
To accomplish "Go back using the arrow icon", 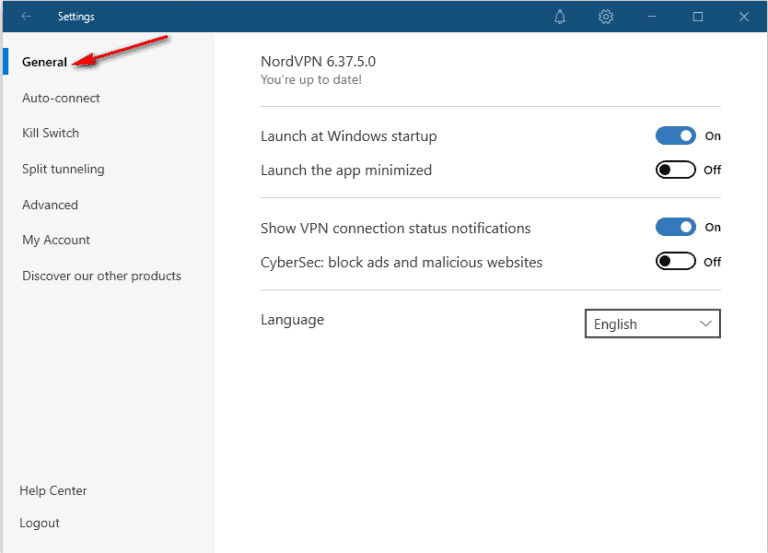I will click(26, 16).
